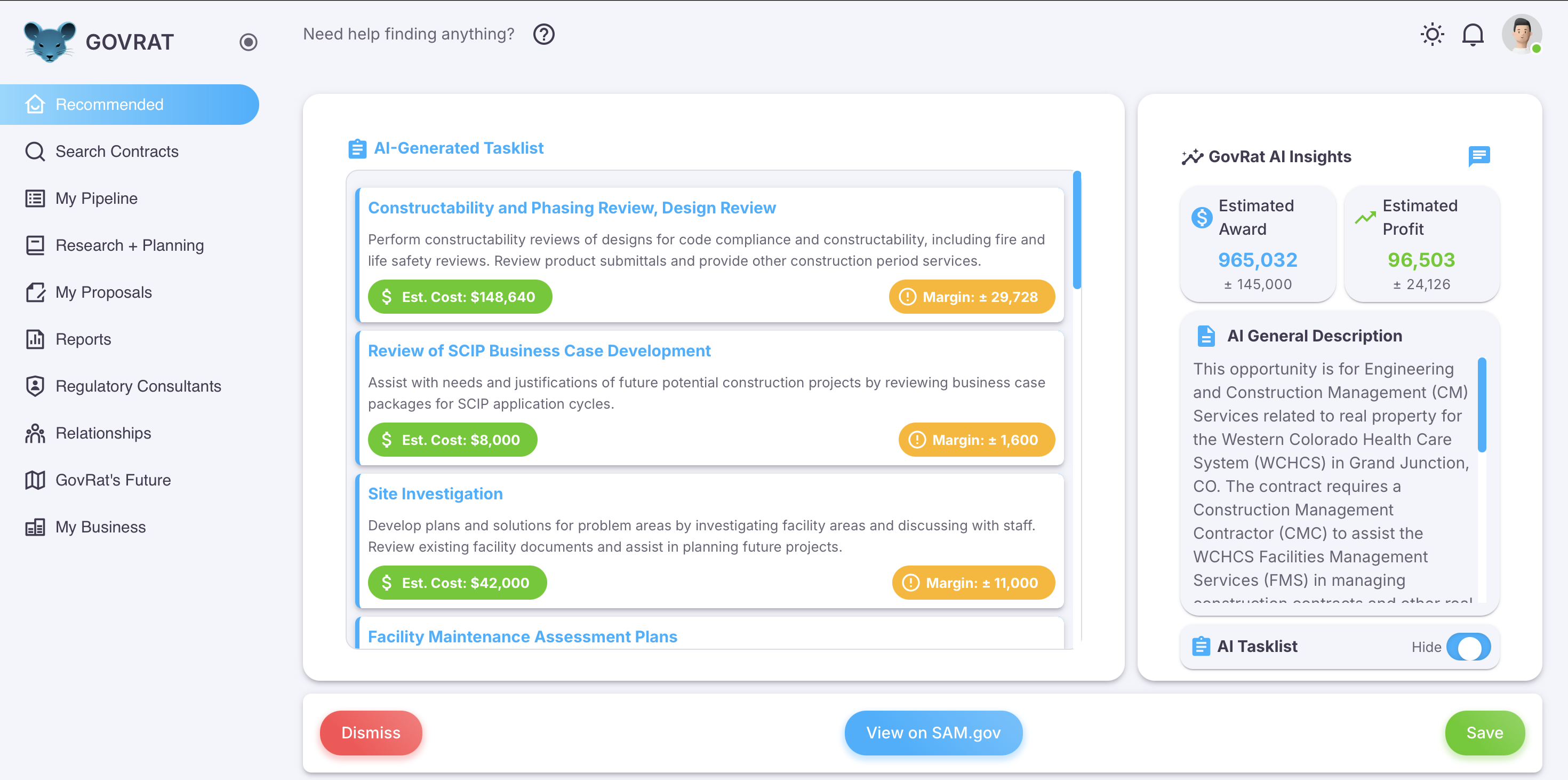Open My Business section

(x=129, y=526)
